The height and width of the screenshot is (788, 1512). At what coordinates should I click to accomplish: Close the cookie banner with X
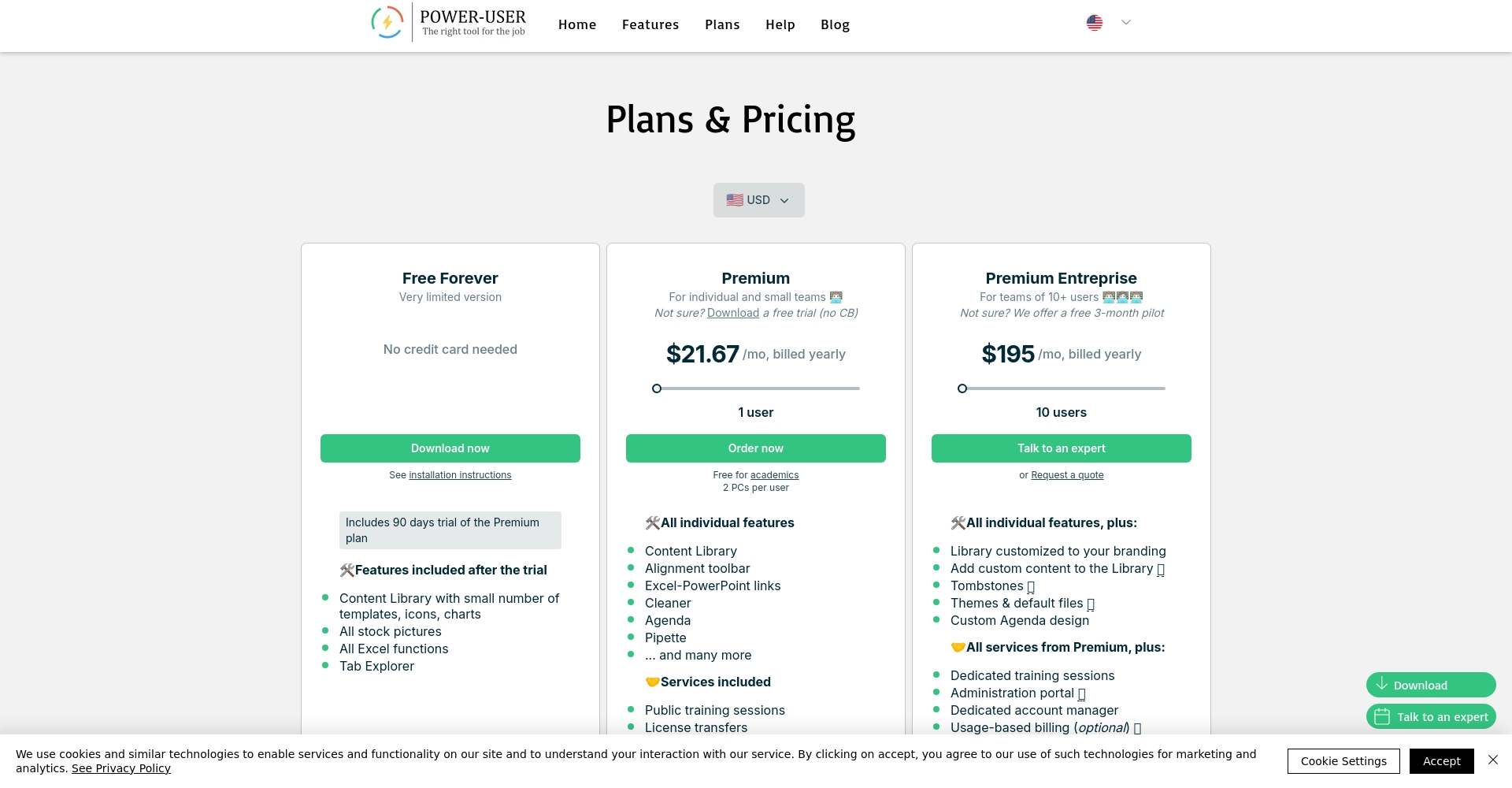pyautogui.click(x=1493, y=760)
